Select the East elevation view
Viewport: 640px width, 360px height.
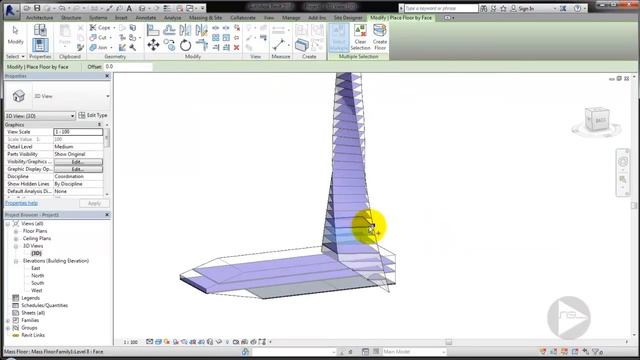point(36,268)
